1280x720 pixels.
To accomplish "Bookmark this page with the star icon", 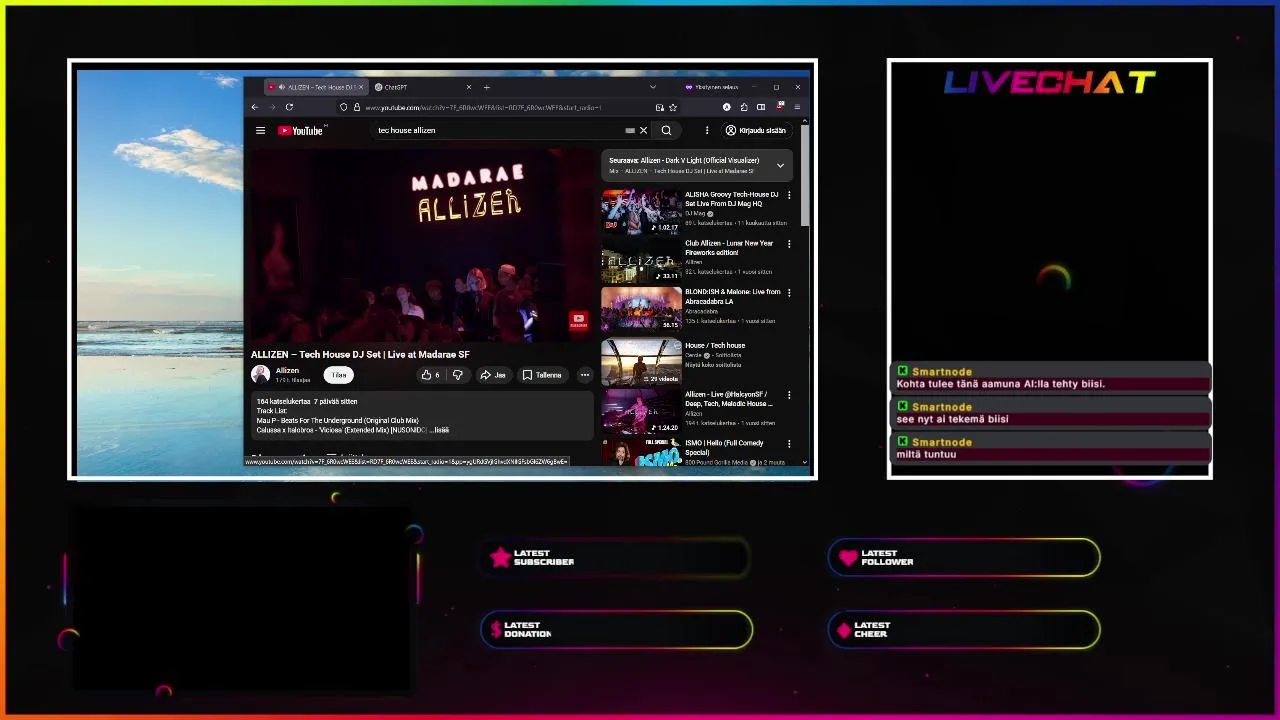I will (673, 107).
